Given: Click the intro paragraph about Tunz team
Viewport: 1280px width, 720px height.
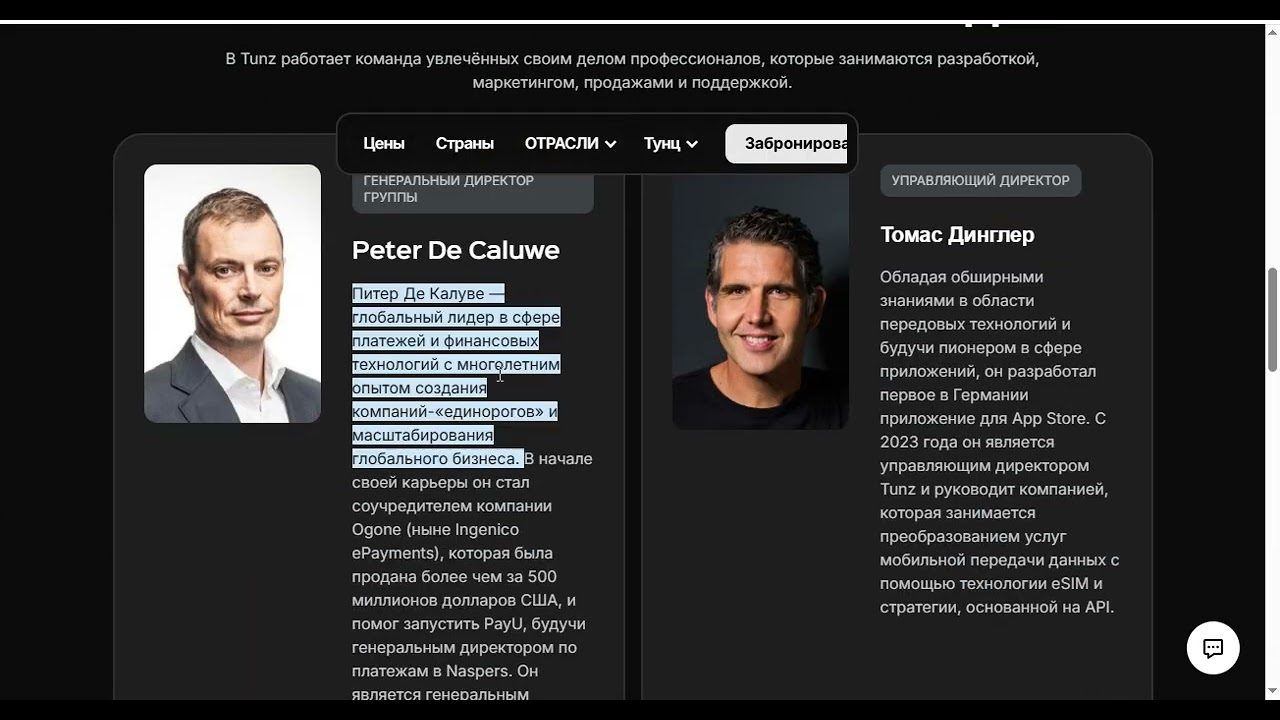Looking at the screenshot, I should [632, 70].
